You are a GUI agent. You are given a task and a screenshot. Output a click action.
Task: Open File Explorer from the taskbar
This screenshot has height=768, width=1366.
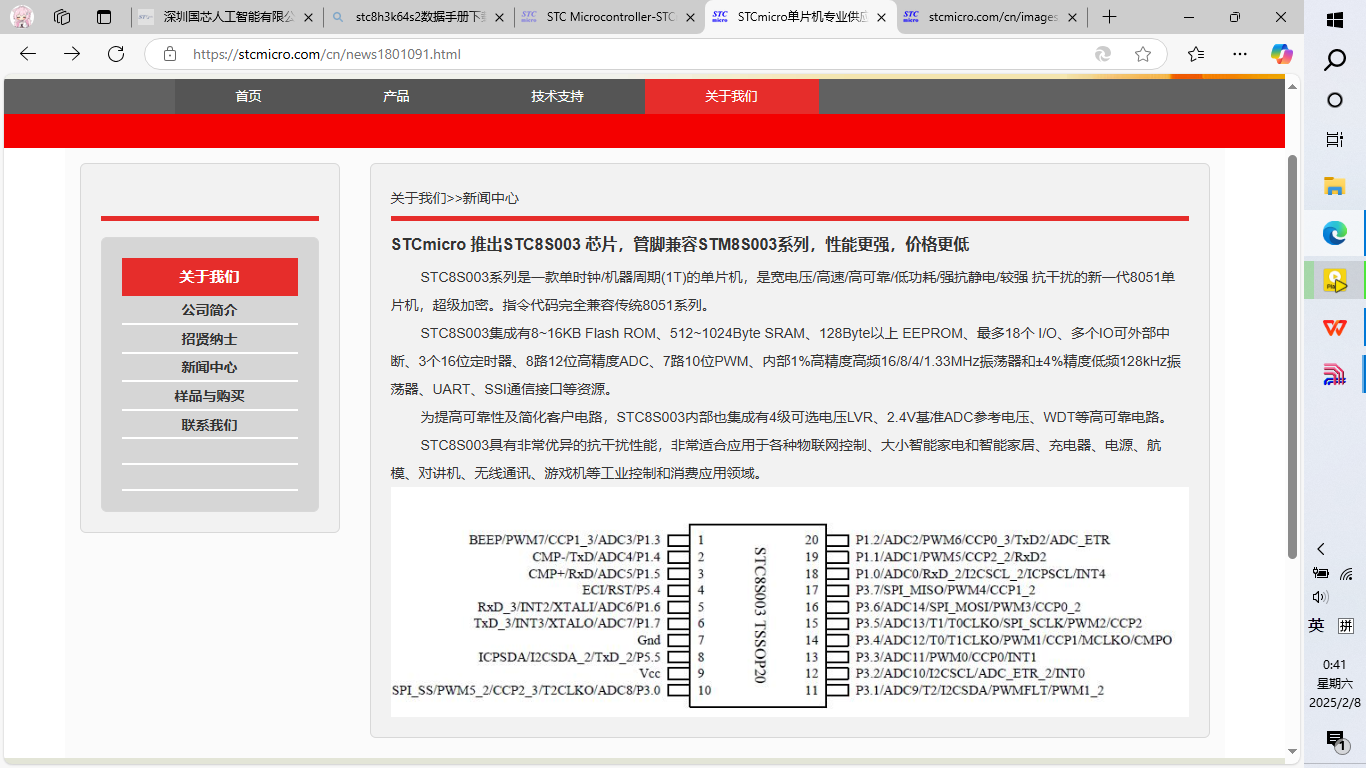1335,186
